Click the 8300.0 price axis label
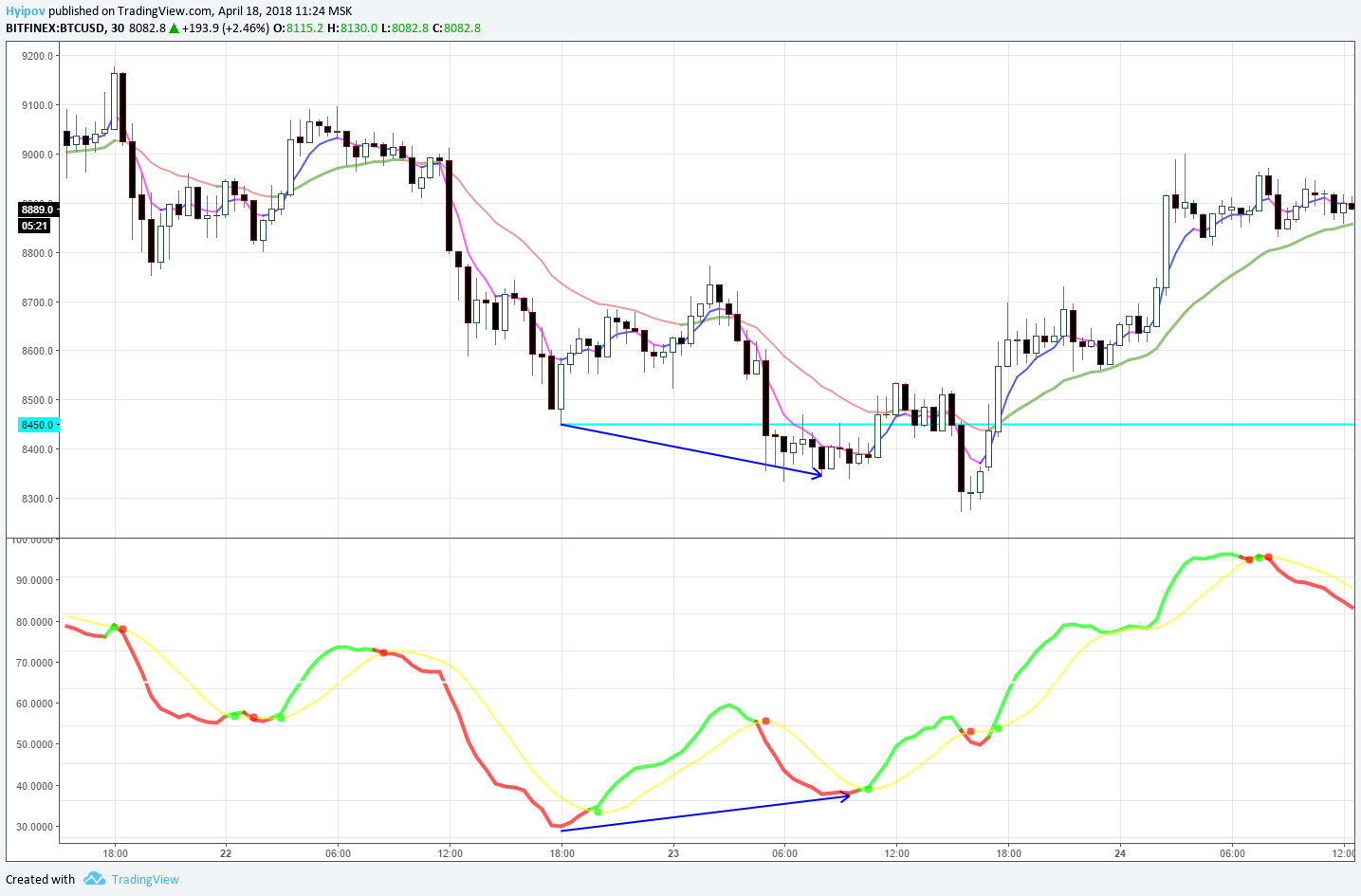Screen dimensions: 1361x896 pos(38,499)
